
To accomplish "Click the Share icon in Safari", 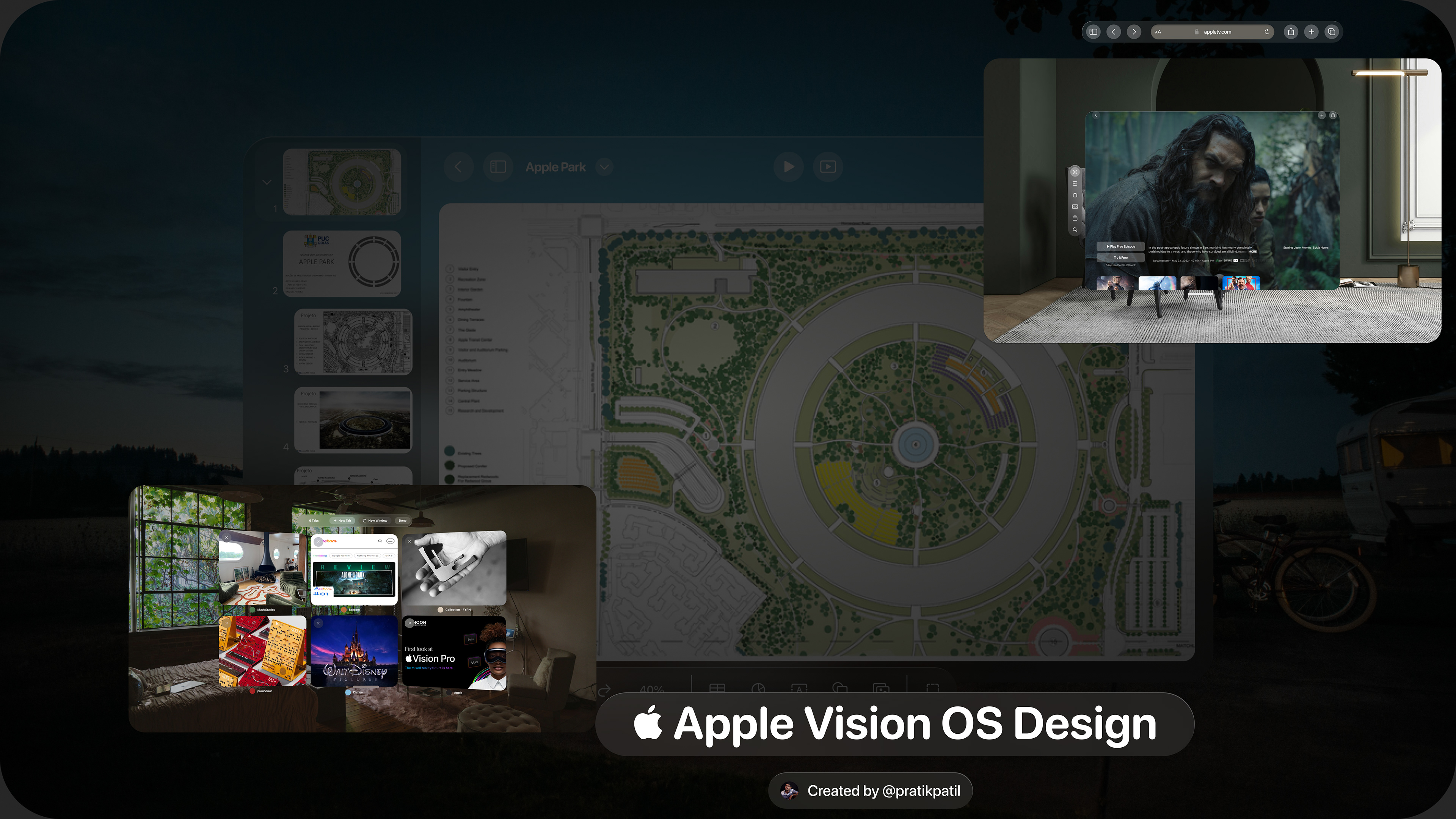I will coord(1291,31).
